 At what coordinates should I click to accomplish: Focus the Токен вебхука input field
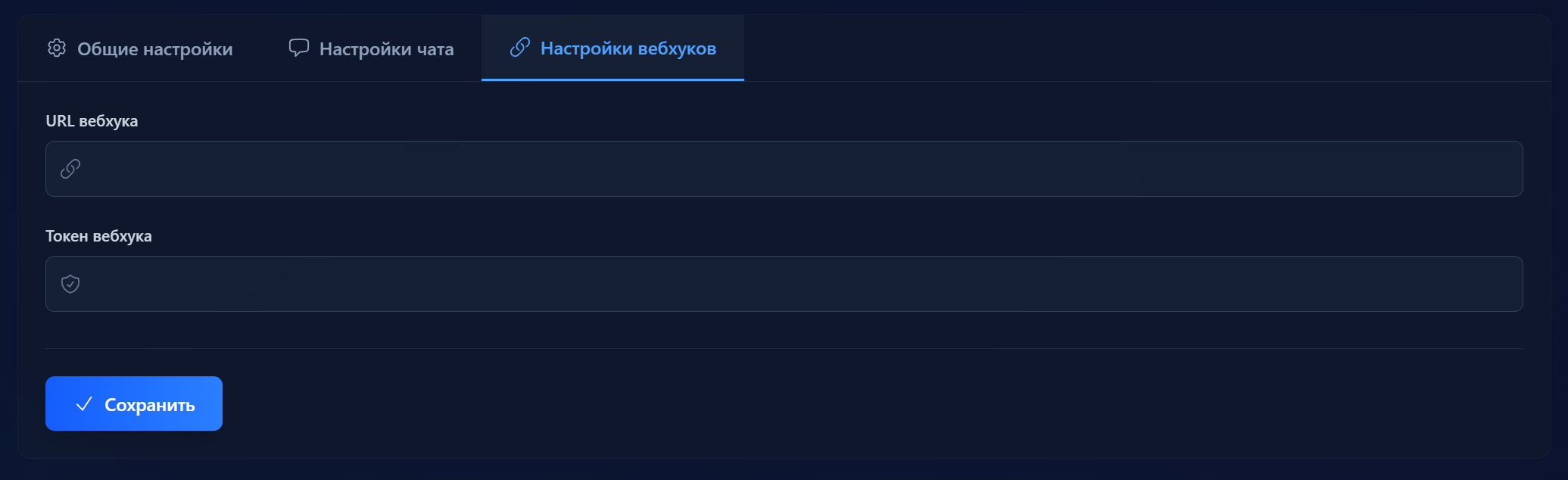(784, 284)
